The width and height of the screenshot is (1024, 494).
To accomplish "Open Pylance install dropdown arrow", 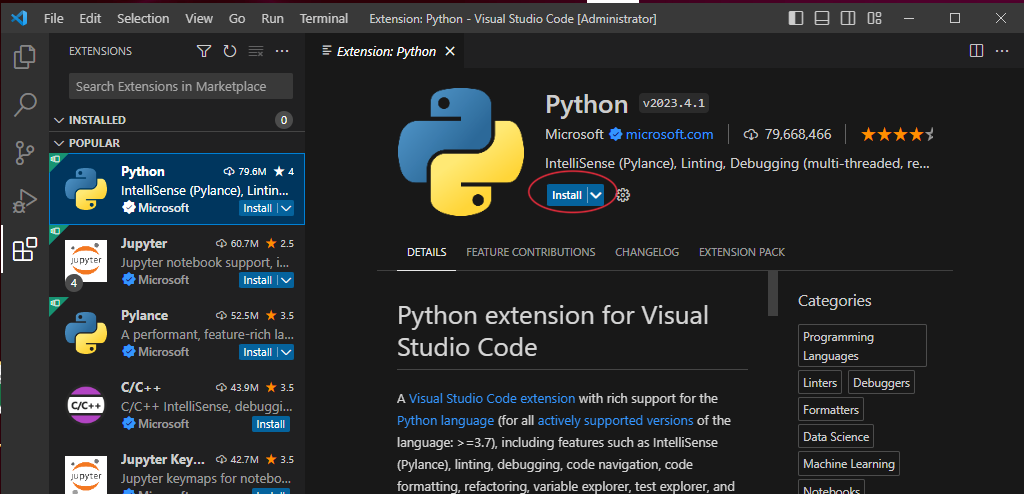I will tap(286, 352).
